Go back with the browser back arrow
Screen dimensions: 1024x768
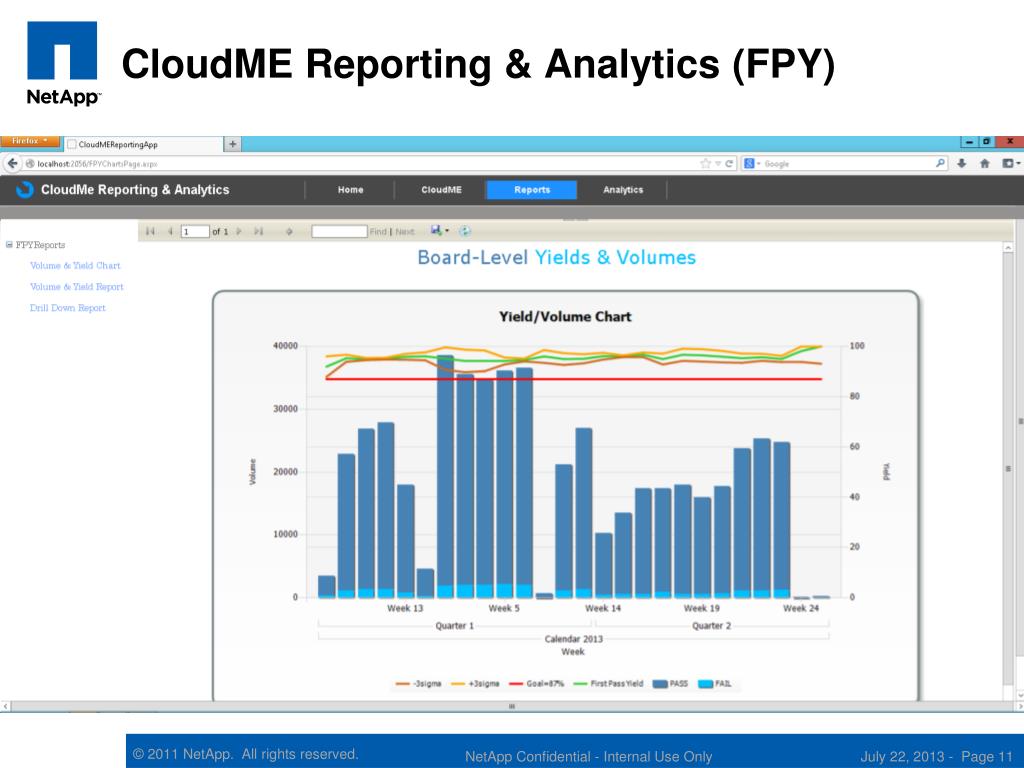(x=12, y=163)
